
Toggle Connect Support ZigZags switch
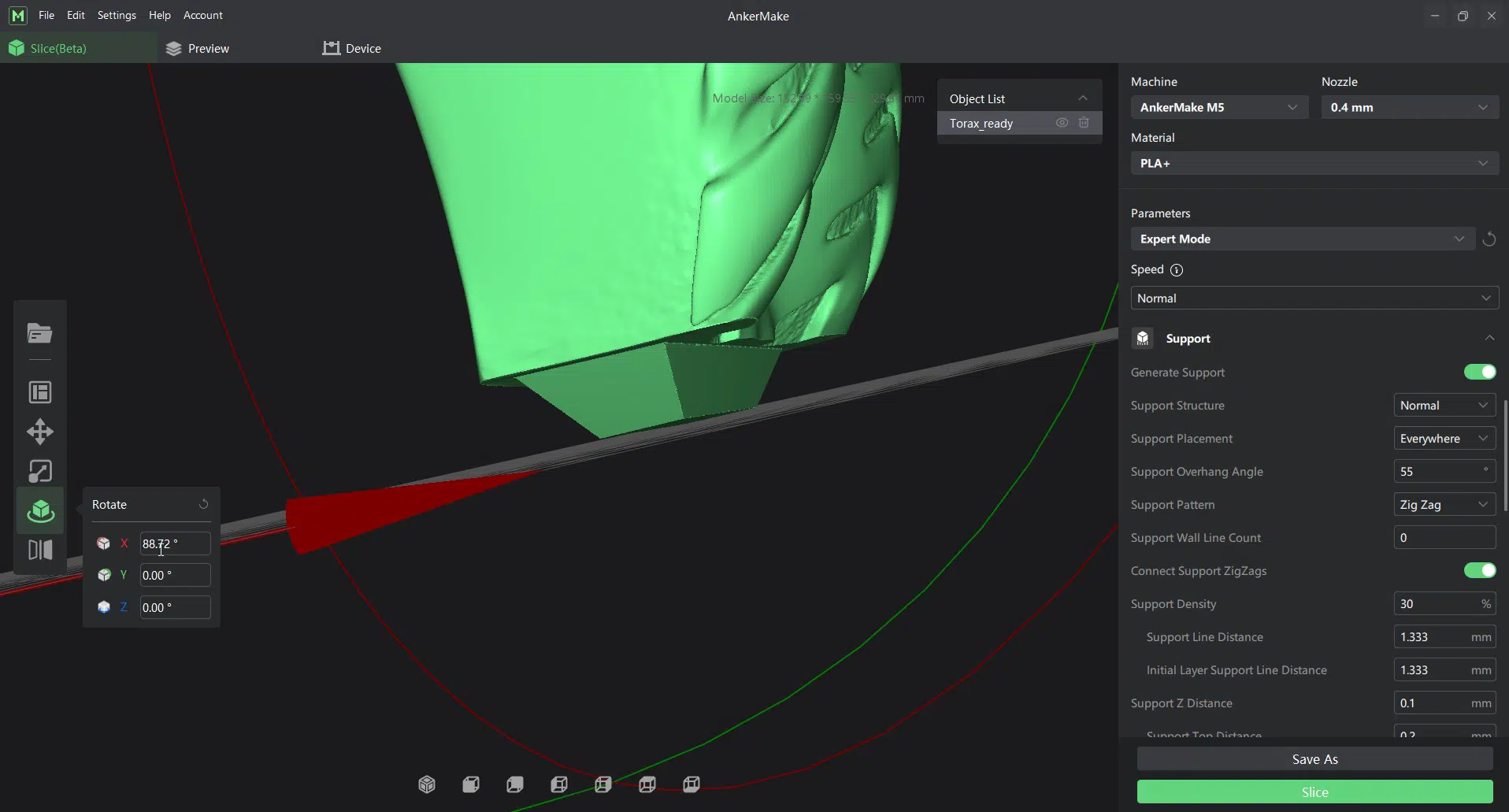(x=1480, y=570)
